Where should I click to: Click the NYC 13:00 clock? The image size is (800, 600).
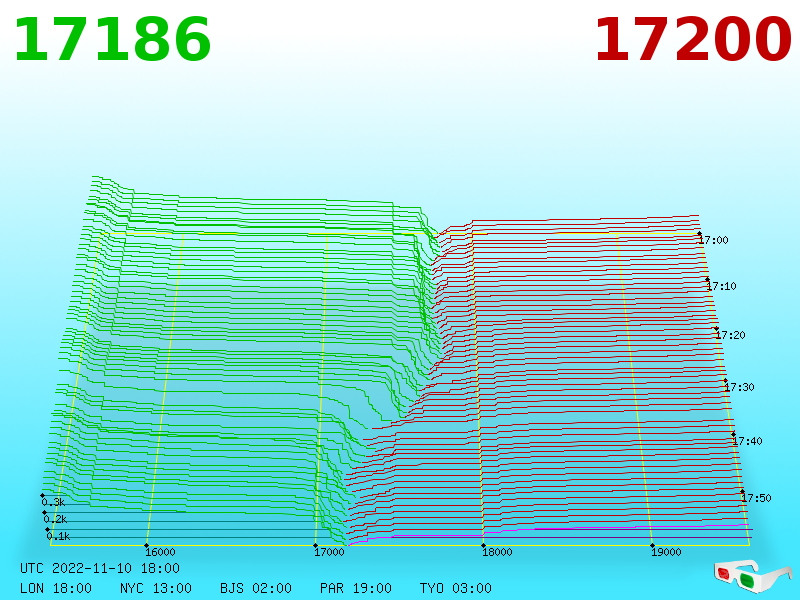click(156, 588)
